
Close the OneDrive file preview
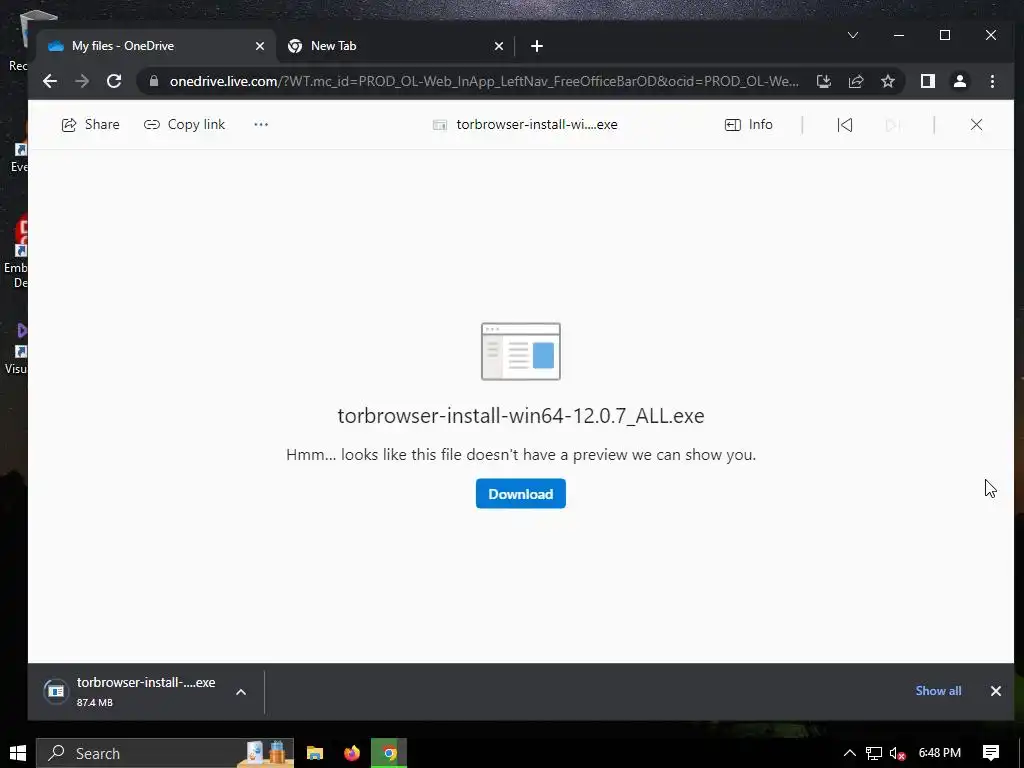coord(976,125)
